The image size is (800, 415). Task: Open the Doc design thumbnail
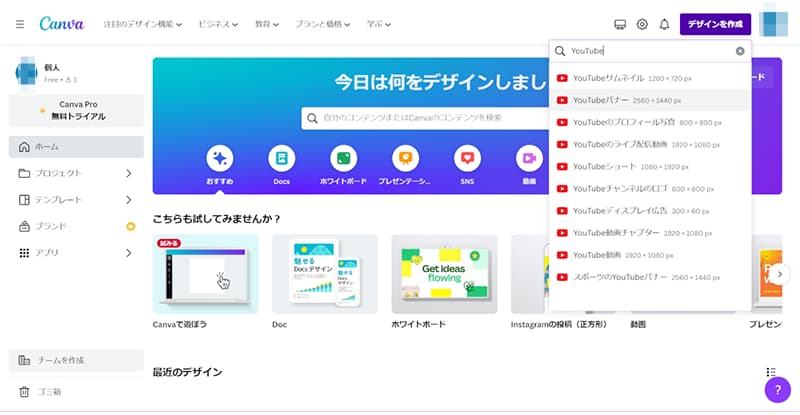(x=325, y=274)
